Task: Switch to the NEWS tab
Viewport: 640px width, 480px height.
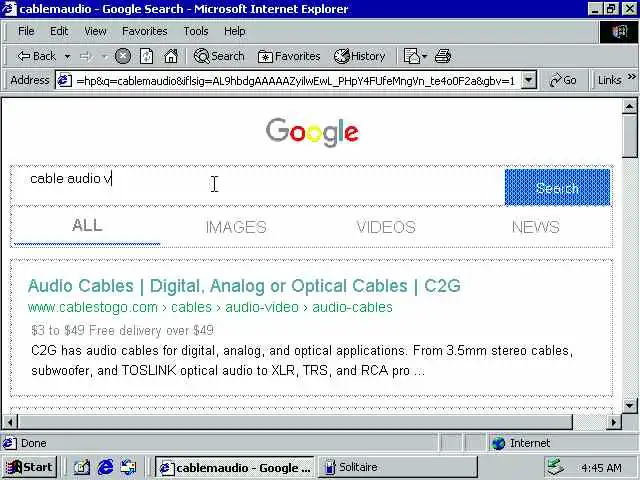Action: [x=536, y=227]
